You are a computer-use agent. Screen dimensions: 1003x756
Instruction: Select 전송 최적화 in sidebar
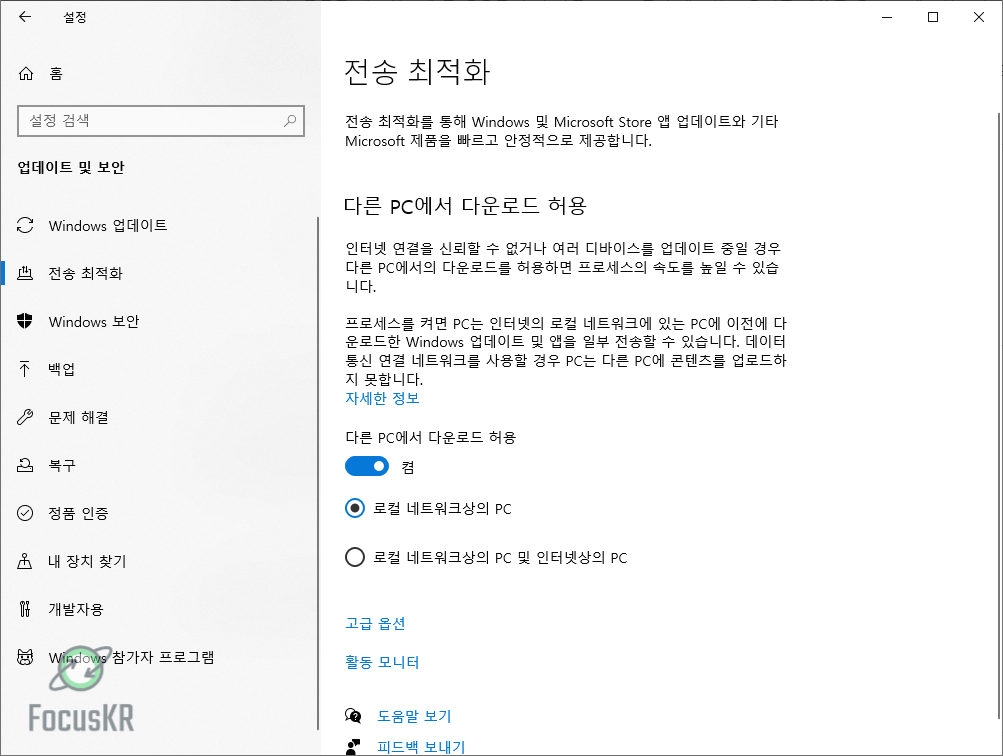click(x=86, y=273)
